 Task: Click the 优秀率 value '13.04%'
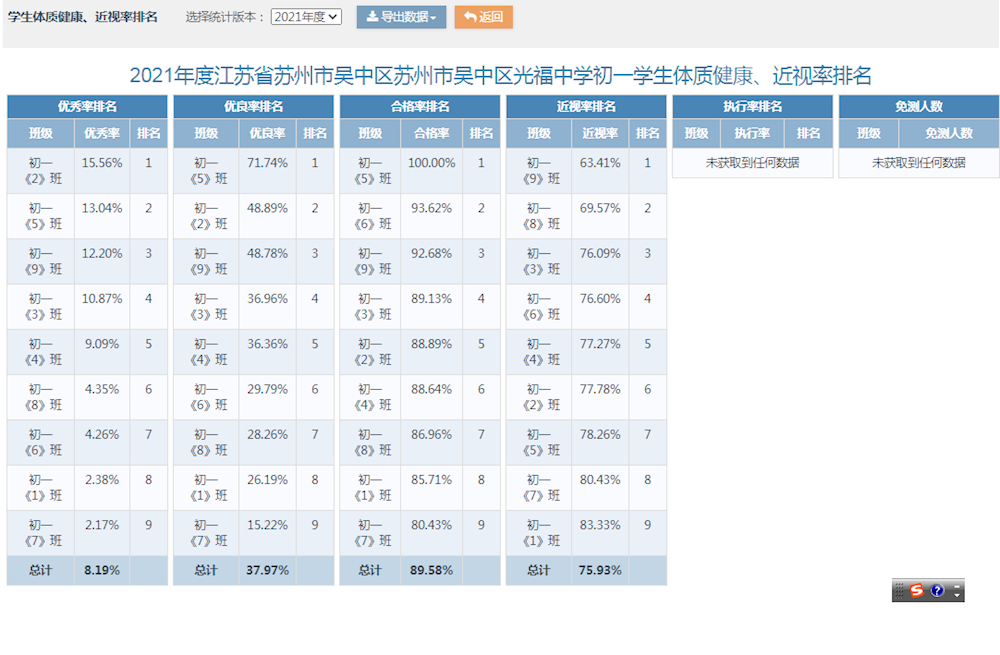(102, 209)
